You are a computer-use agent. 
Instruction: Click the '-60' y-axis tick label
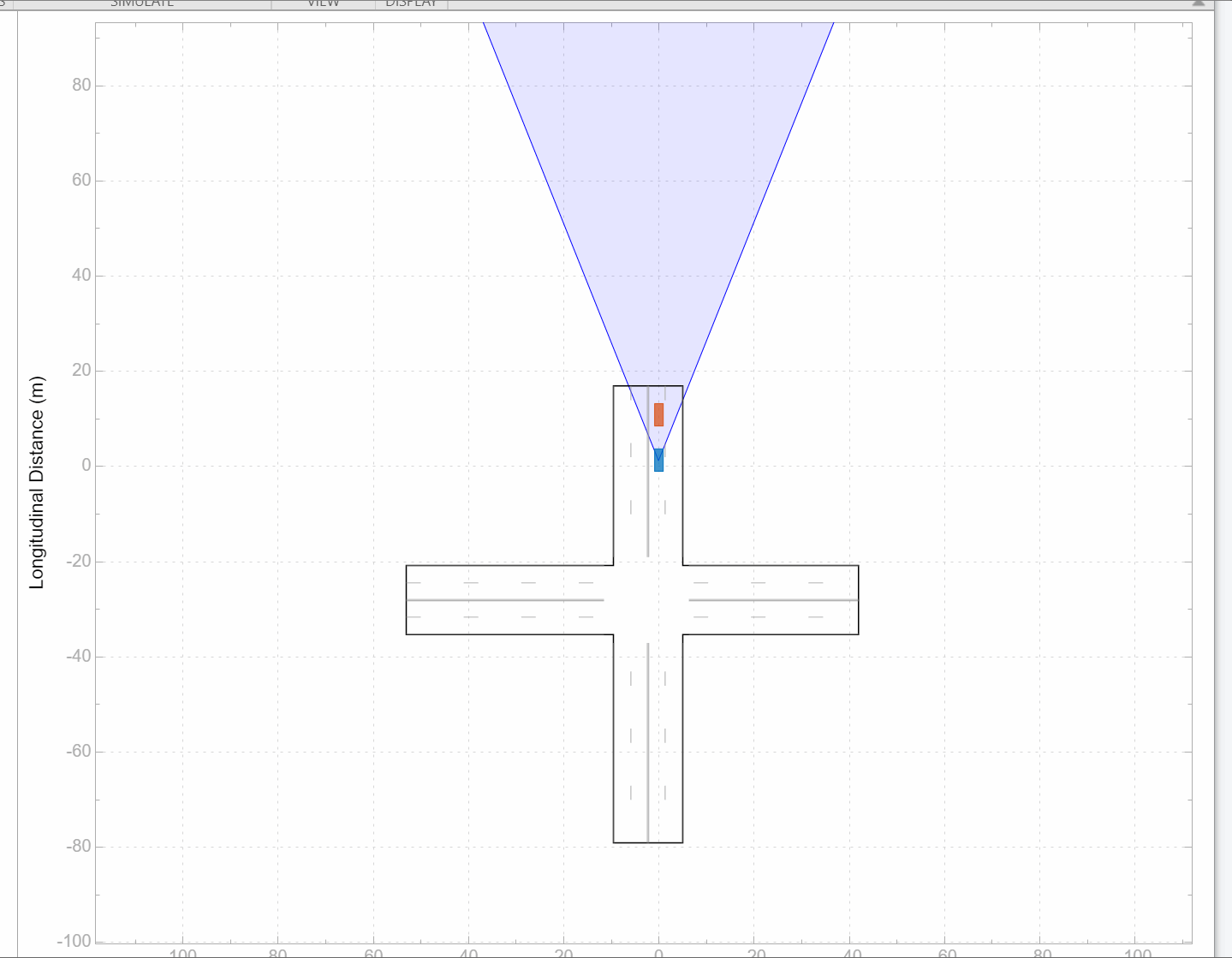(x=79, y=752)
